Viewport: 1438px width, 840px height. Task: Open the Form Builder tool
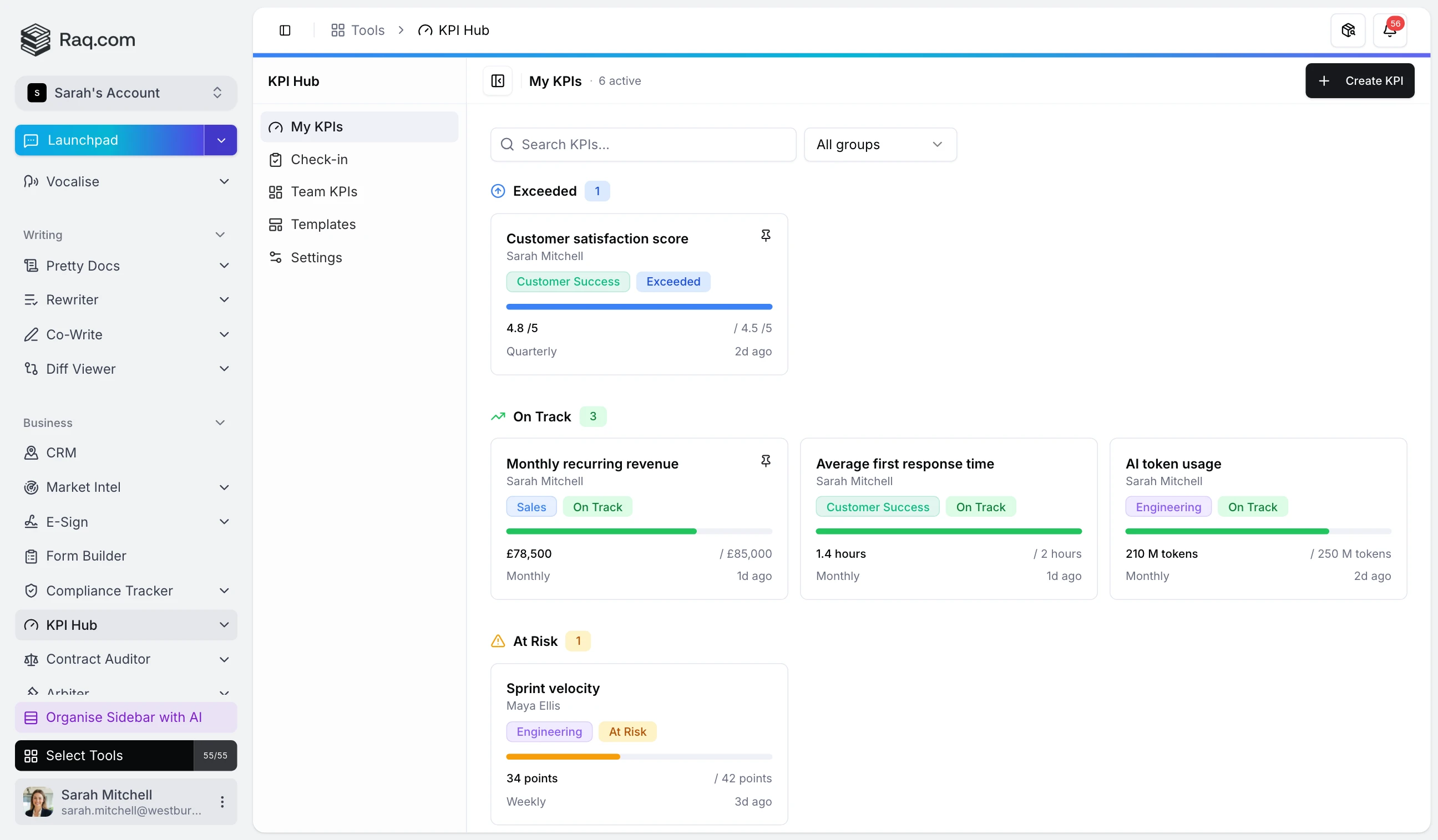(85, 556)
